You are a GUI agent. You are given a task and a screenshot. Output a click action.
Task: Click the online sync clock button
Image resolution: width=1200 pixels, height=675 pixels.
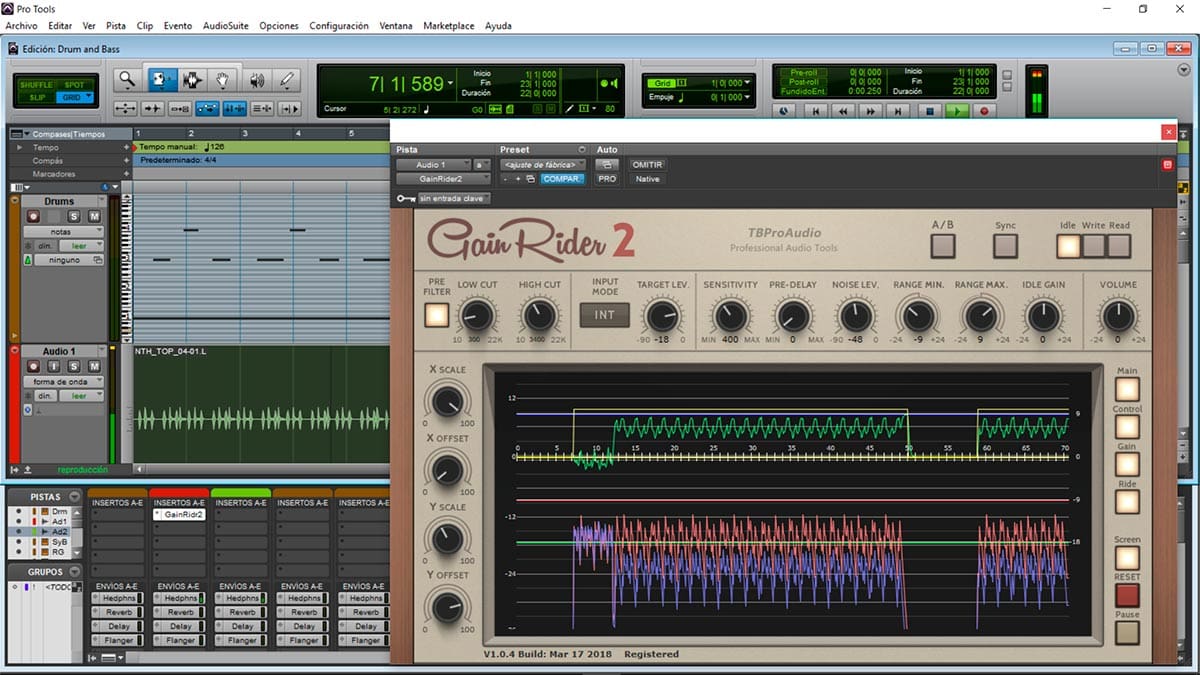click(x=784, y=112)
